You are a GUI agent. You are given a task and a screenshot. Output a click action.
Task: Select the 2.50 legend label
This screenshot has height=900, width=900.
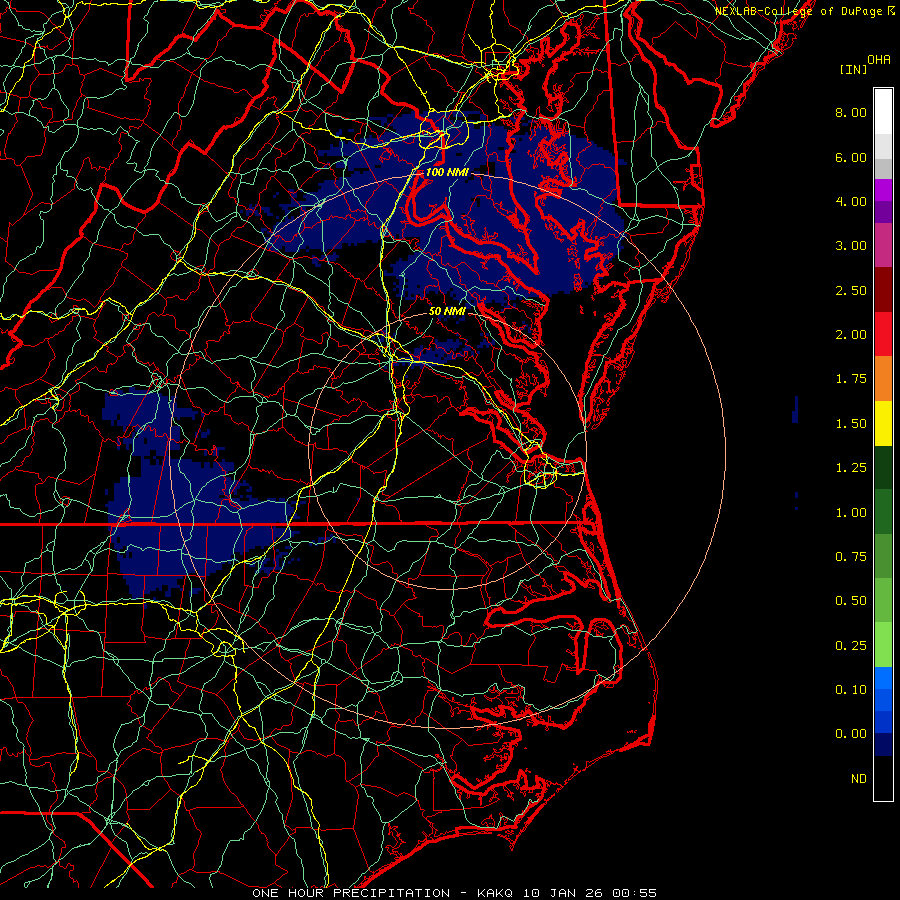click(851, 290)
